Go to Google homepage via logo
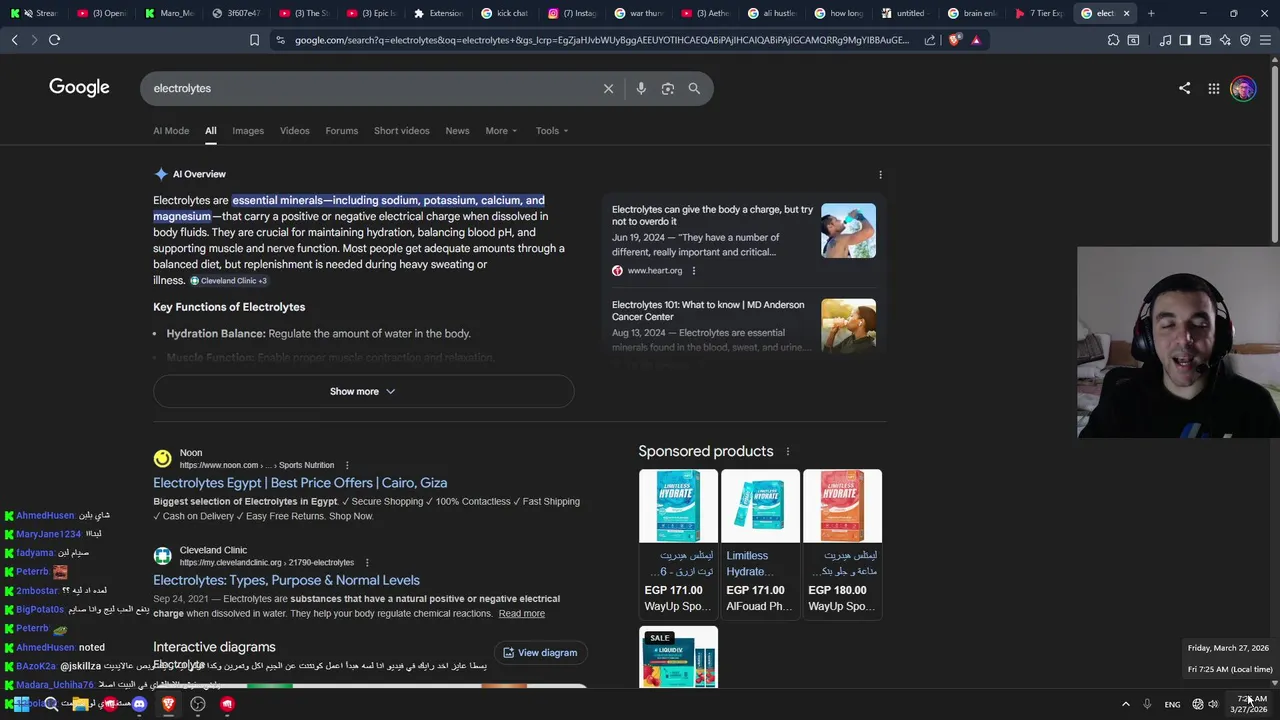 (79, 88)
